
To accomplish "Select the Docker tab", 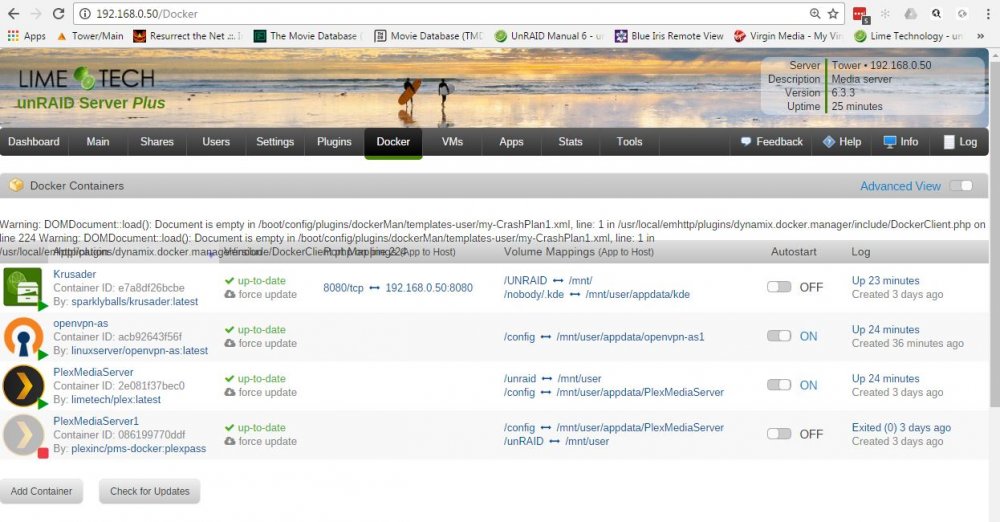I will pos(393,142).
